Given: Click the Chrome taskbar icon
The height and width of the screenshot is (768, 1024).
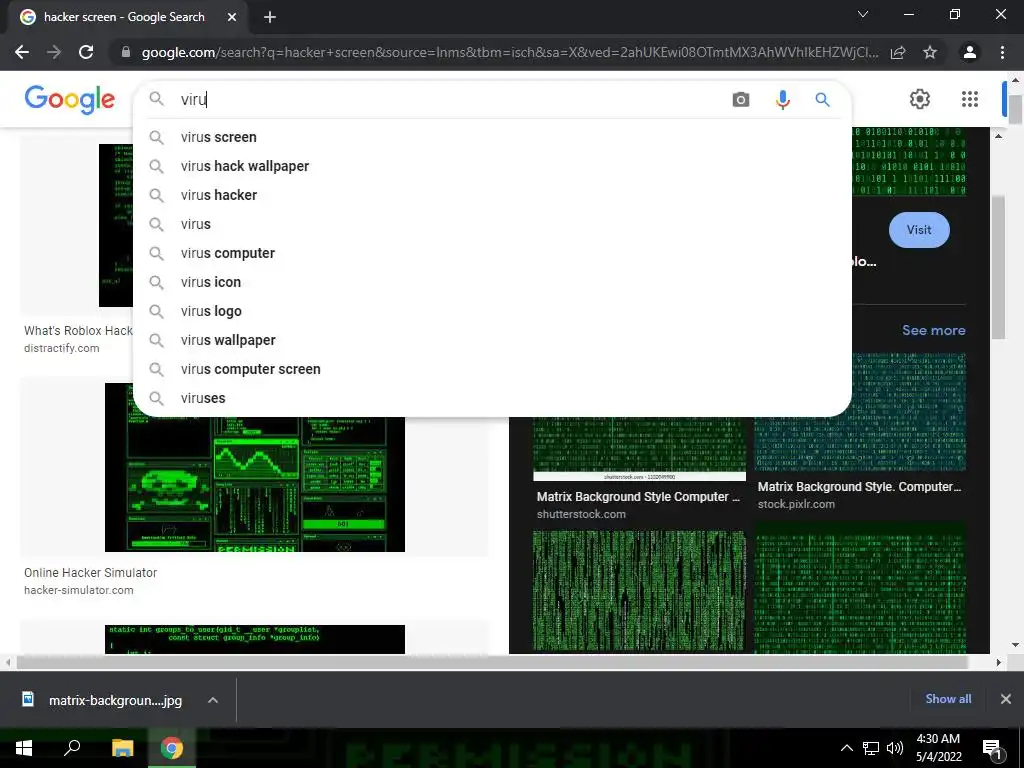Looking at the screenshot, I should click(x=172, y=748).
